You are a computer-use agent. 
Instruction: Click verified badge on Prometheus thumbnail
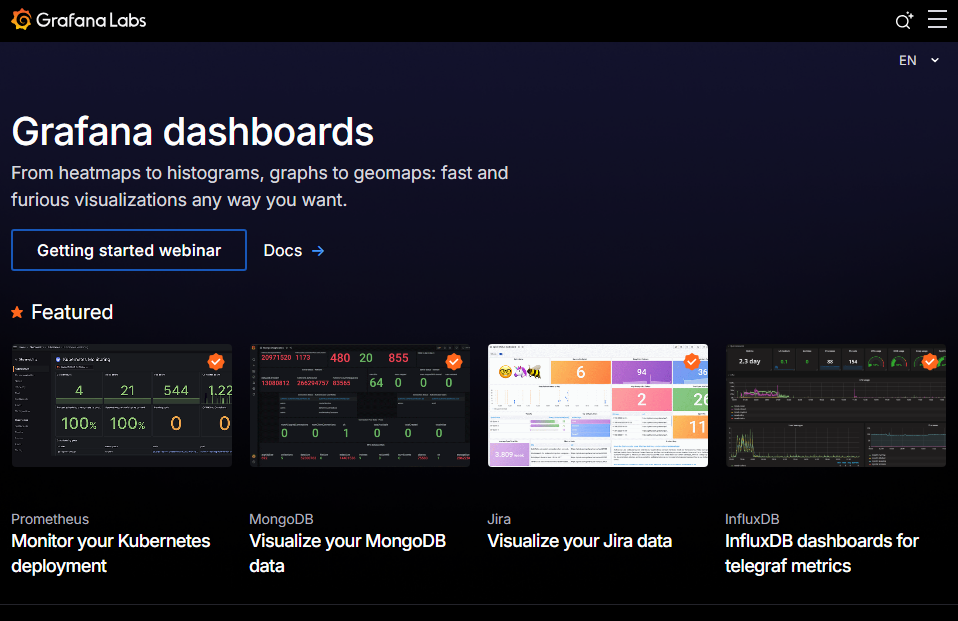pos(216,361)
